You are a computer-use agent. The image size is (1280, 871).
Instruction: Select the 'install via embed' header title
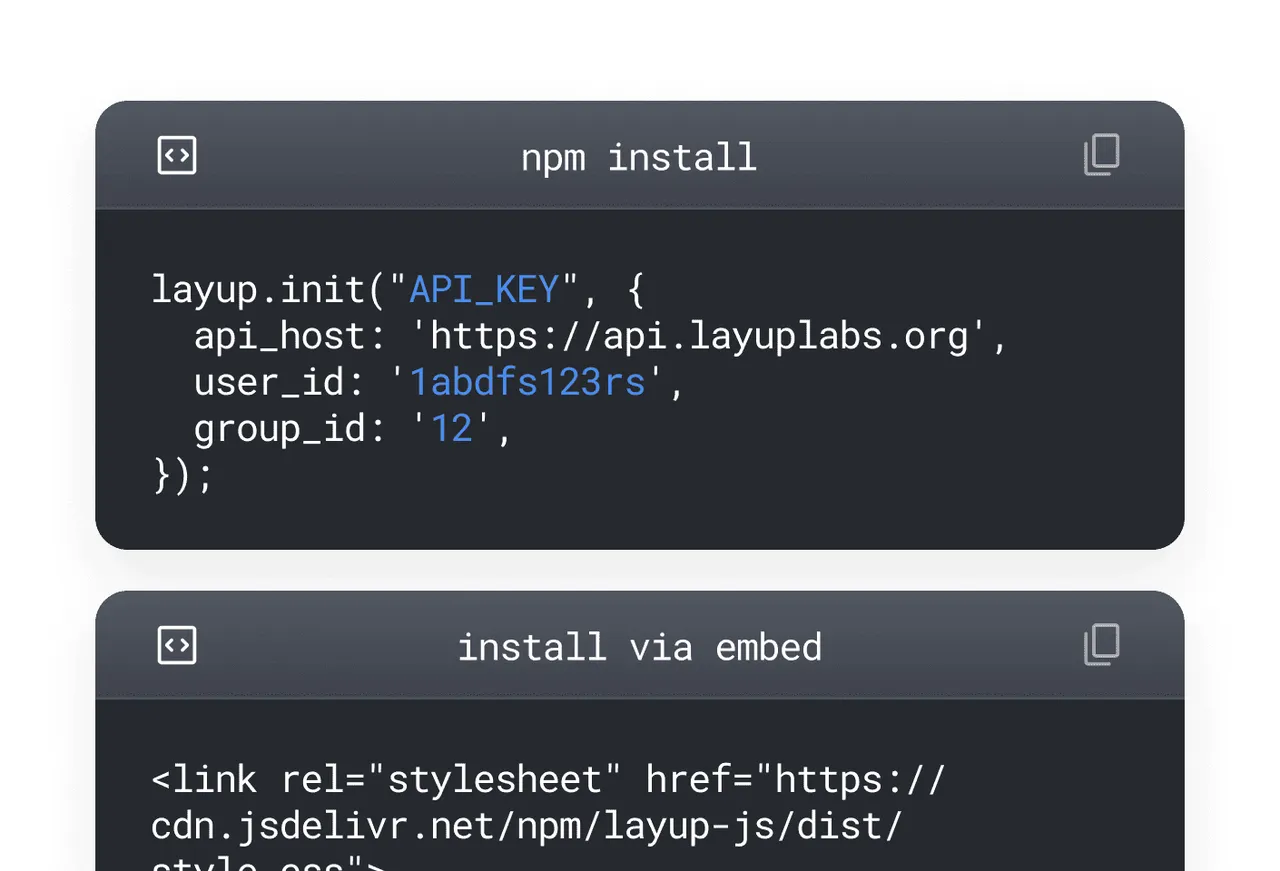[x=639, y=647]
